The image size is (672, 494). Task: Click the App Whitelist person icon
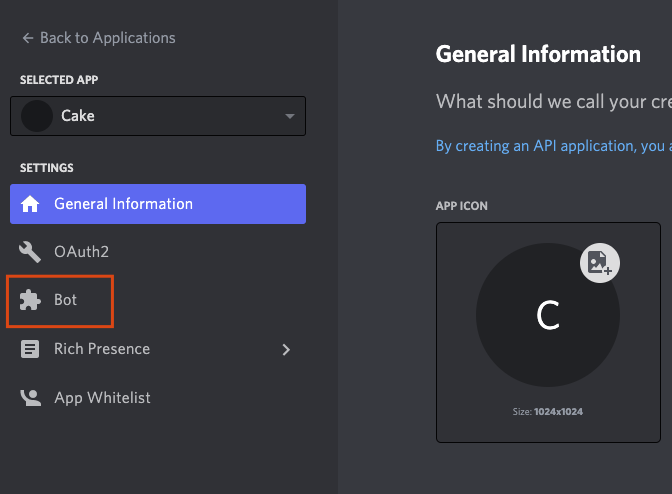click(30, 398)
